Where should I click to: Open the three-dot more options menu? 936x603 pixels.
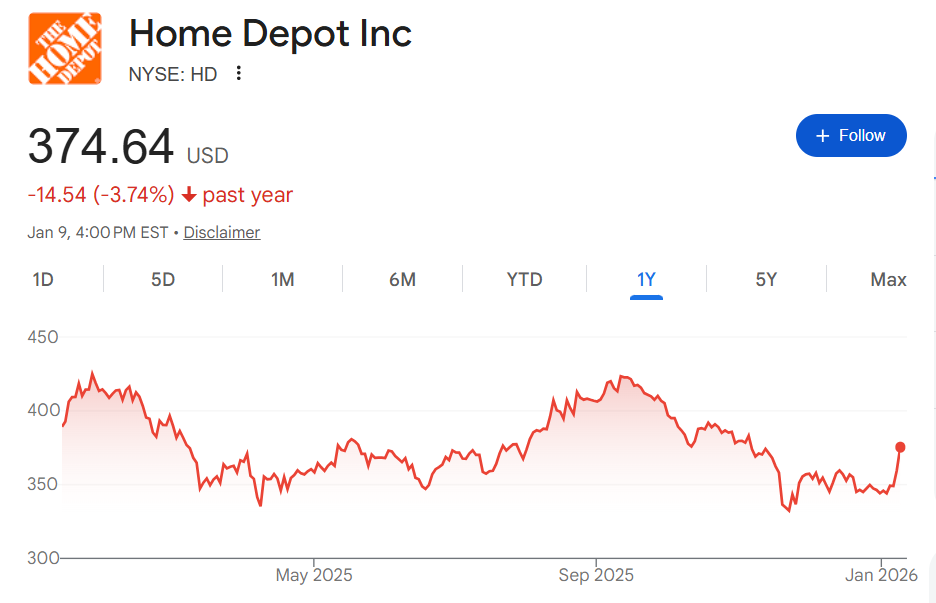238,73
